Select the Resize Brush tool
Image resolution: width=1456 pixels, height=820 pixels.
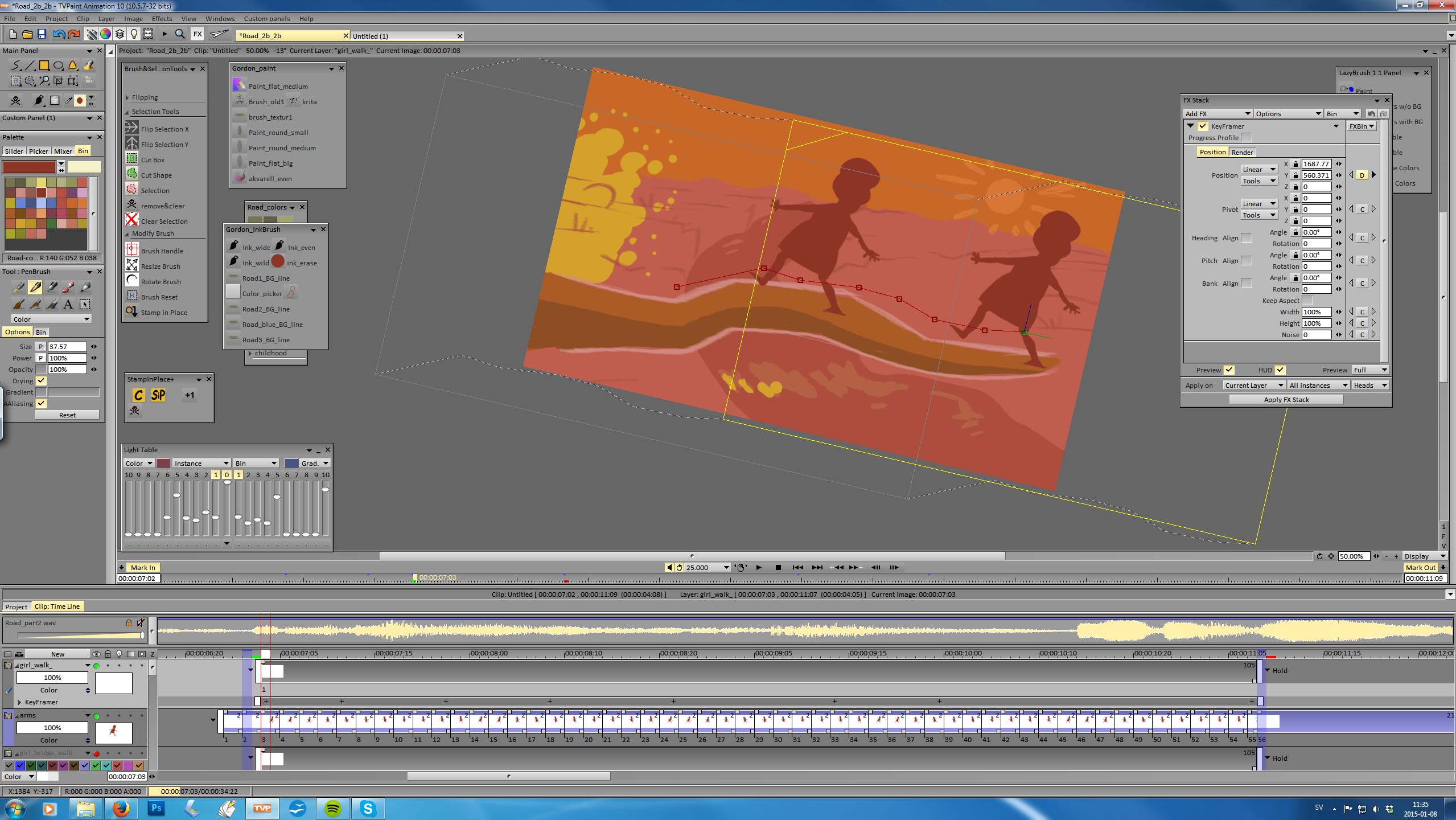tap(160, 266)
